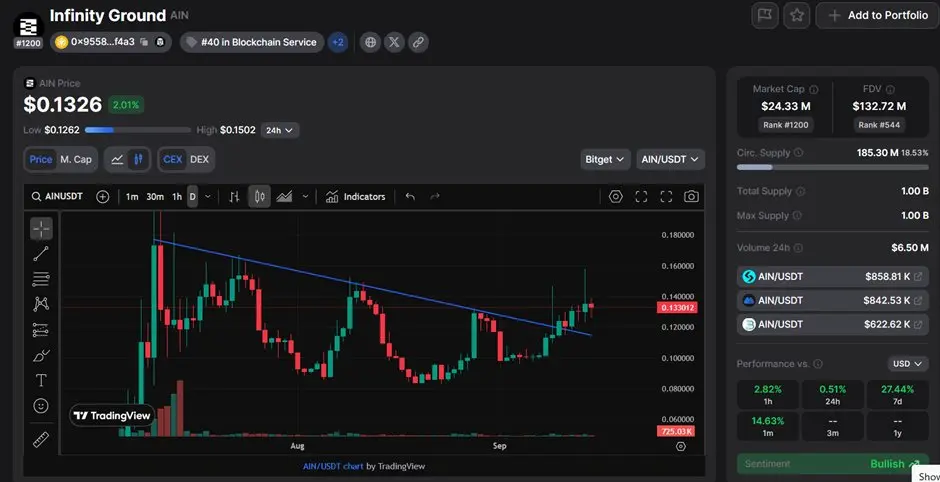Open the website globe icon
Viewport: 940px width, 482px height.
[370, 43]
